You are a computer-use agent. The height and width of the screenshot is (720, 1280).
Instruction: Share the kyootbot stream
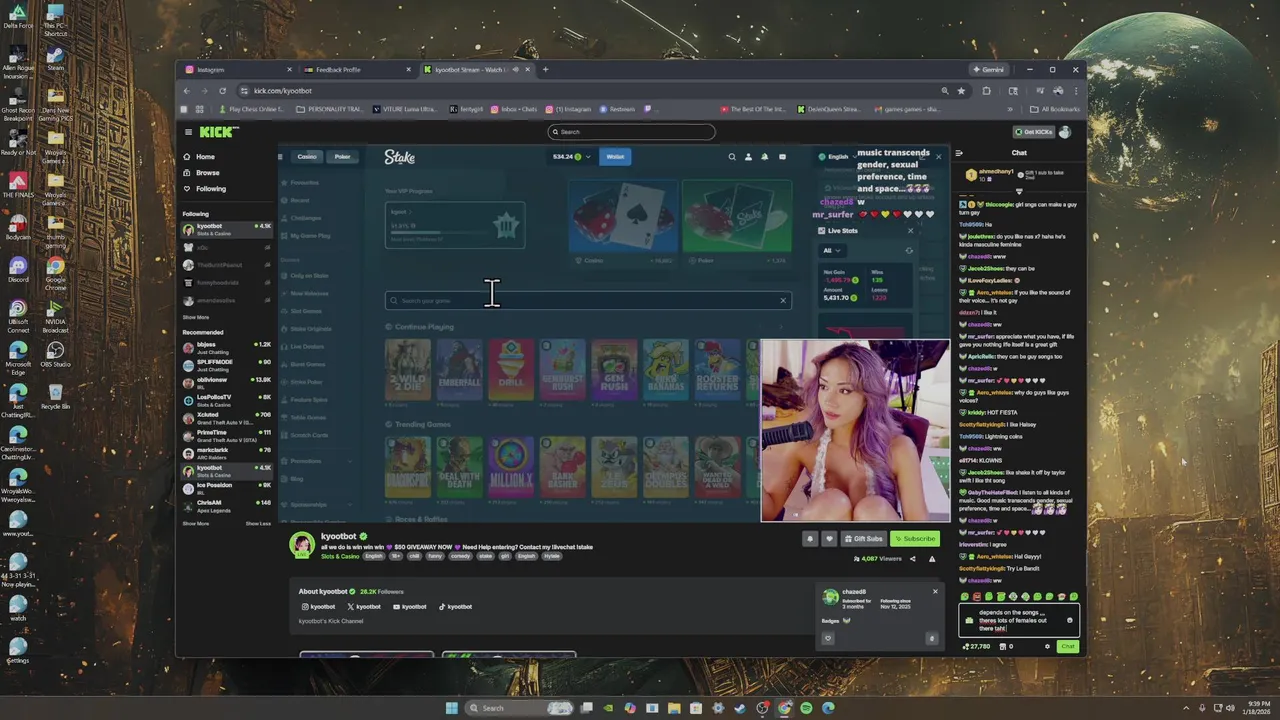click(x=912, y=559)
